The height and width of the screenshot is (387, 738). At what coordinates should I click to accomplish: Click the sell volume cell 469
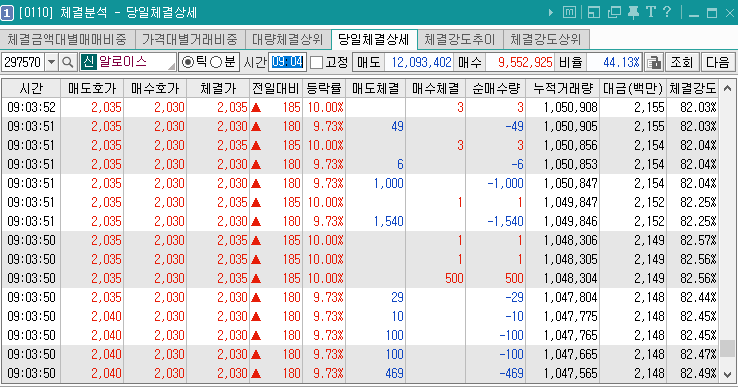(376, 373)
